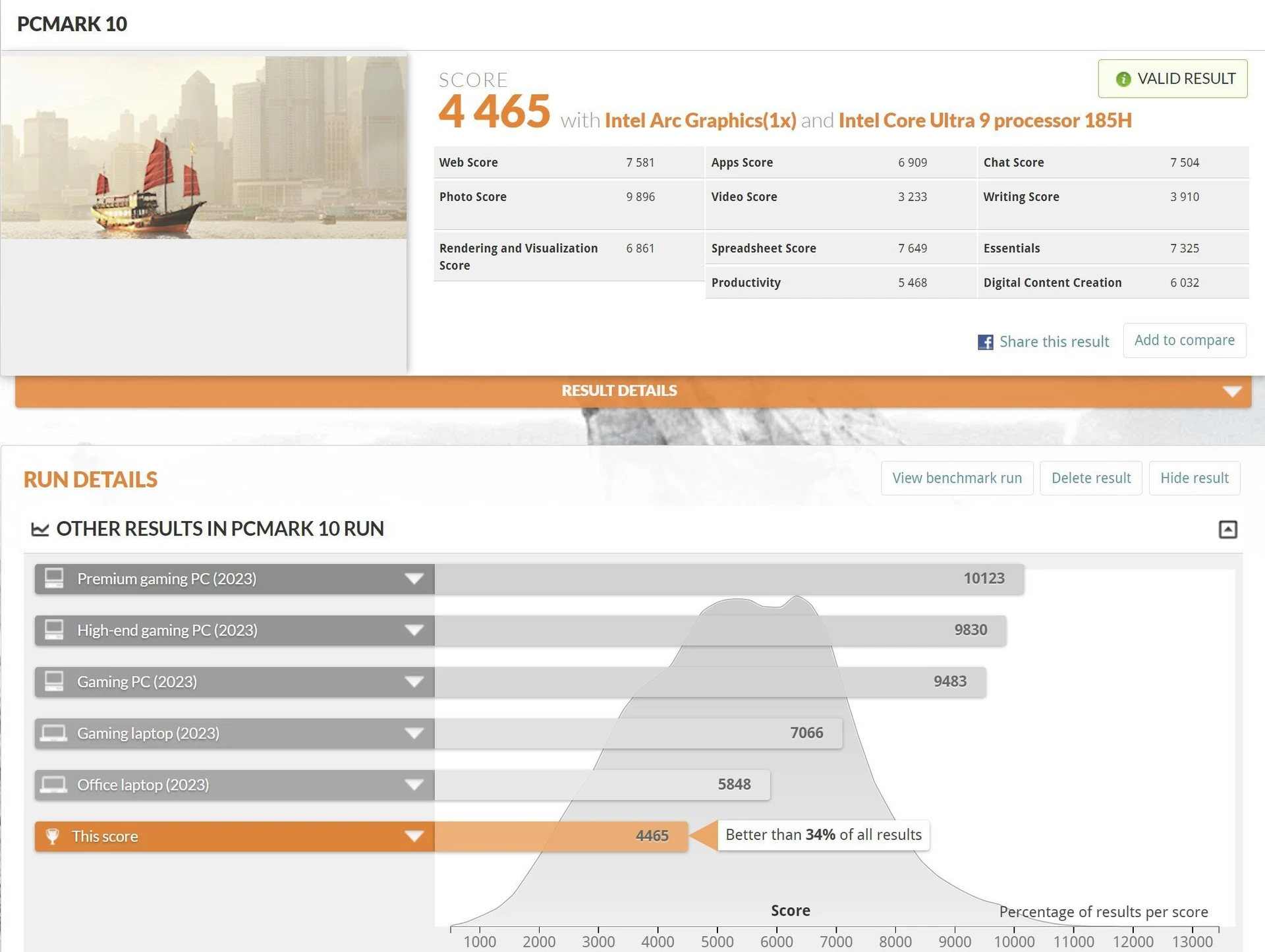This screenshot has height=952, width=1265.
Task: Click the desktop icon for Gaming PC (2023)
Action: pyautogui.click(x=54, y=681)
